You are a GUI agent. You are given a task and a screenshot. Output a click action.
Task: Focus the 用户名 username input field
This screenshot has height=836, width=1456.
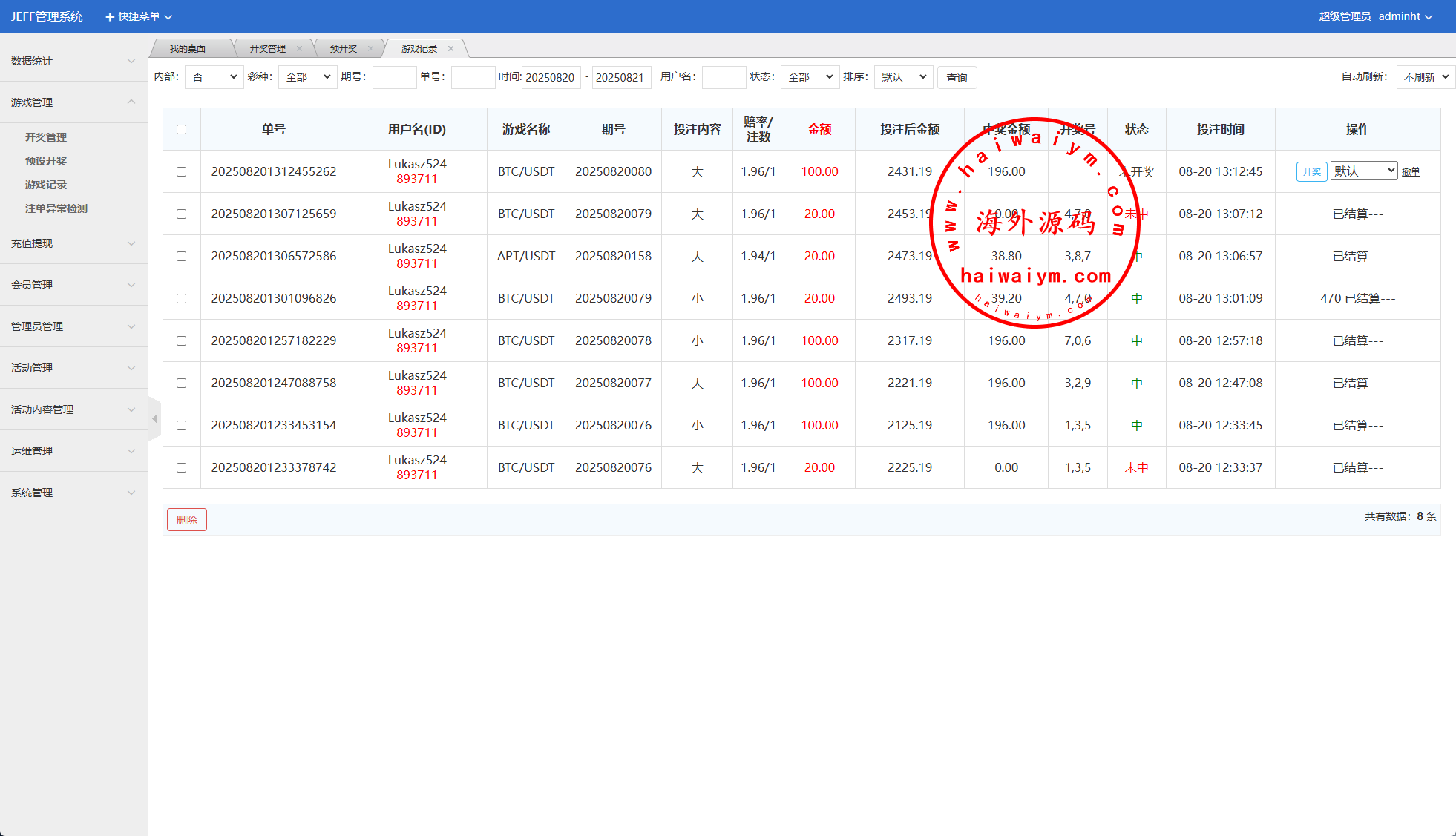[724, 77]
